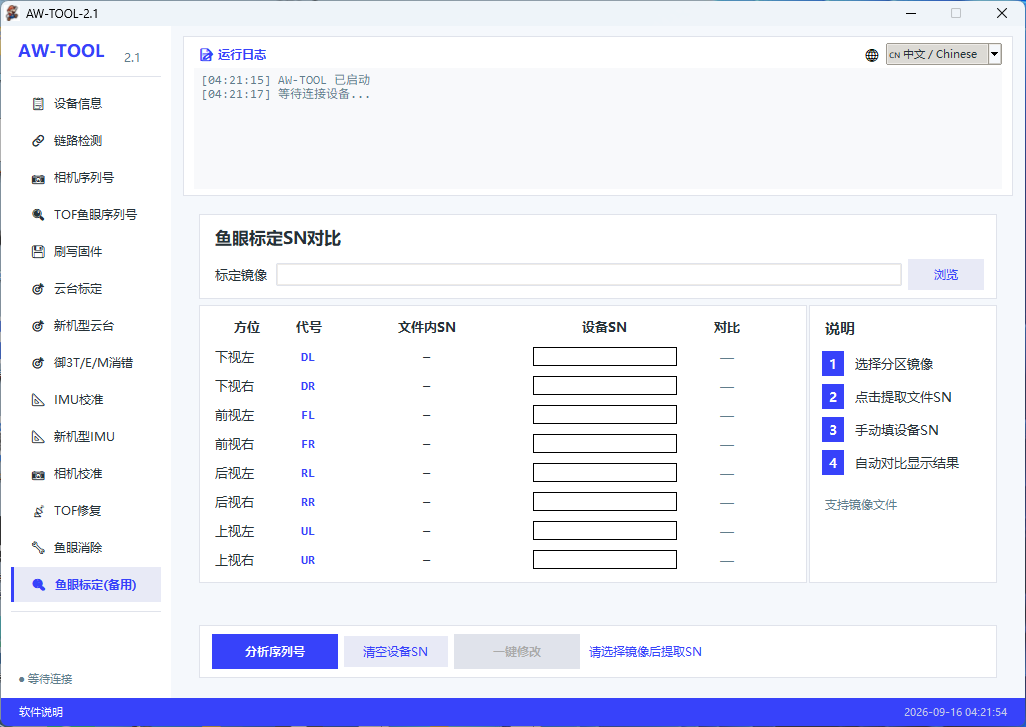Screen dimensions: 1026x727
Task: Click the 清空设备SN button
Action: pyautogui.click(x=395, y=651)
